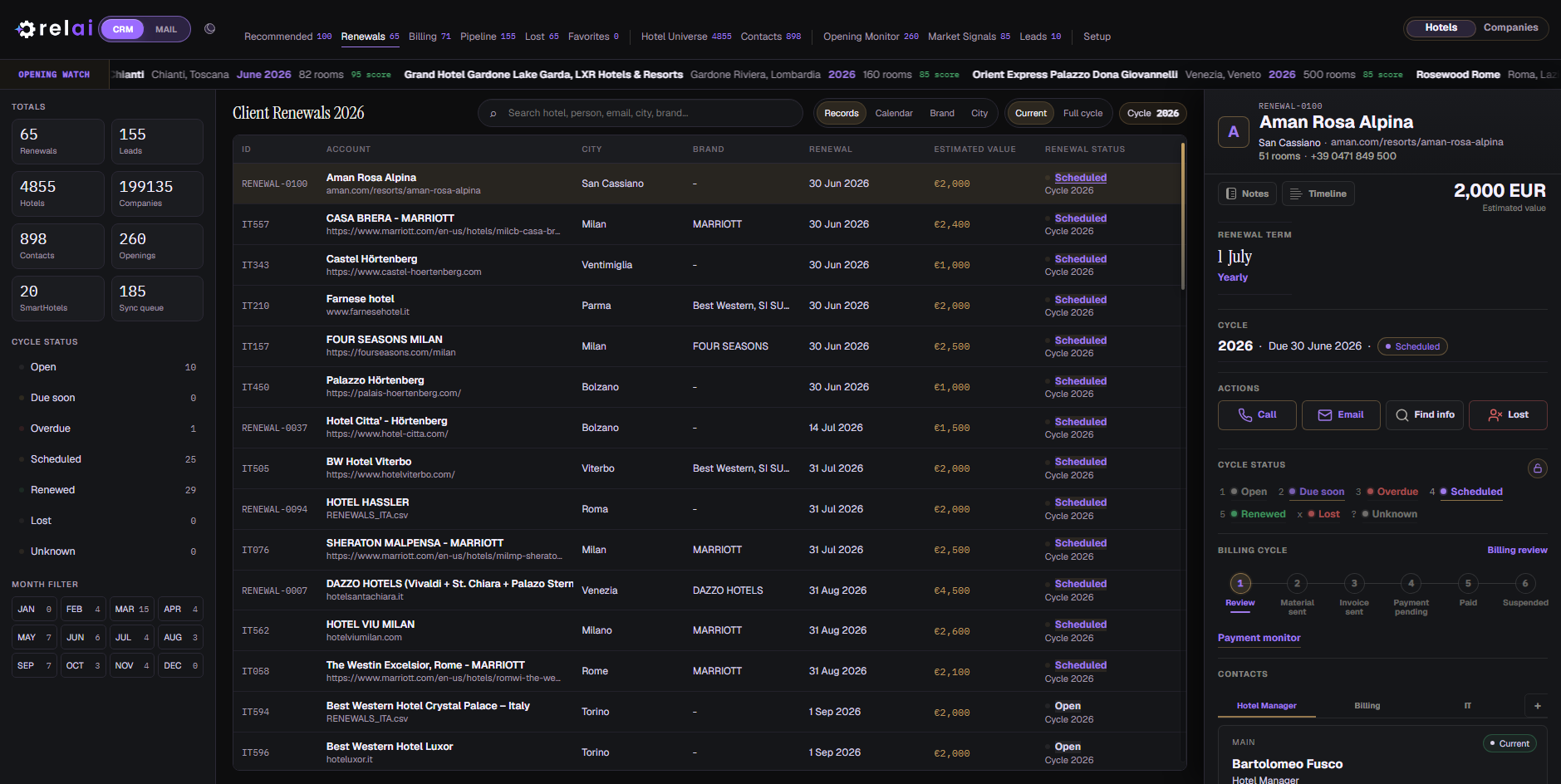Click the Timeline lines icon
This screenshot has width=1561, height=784.
click(x=1296, y=194)
